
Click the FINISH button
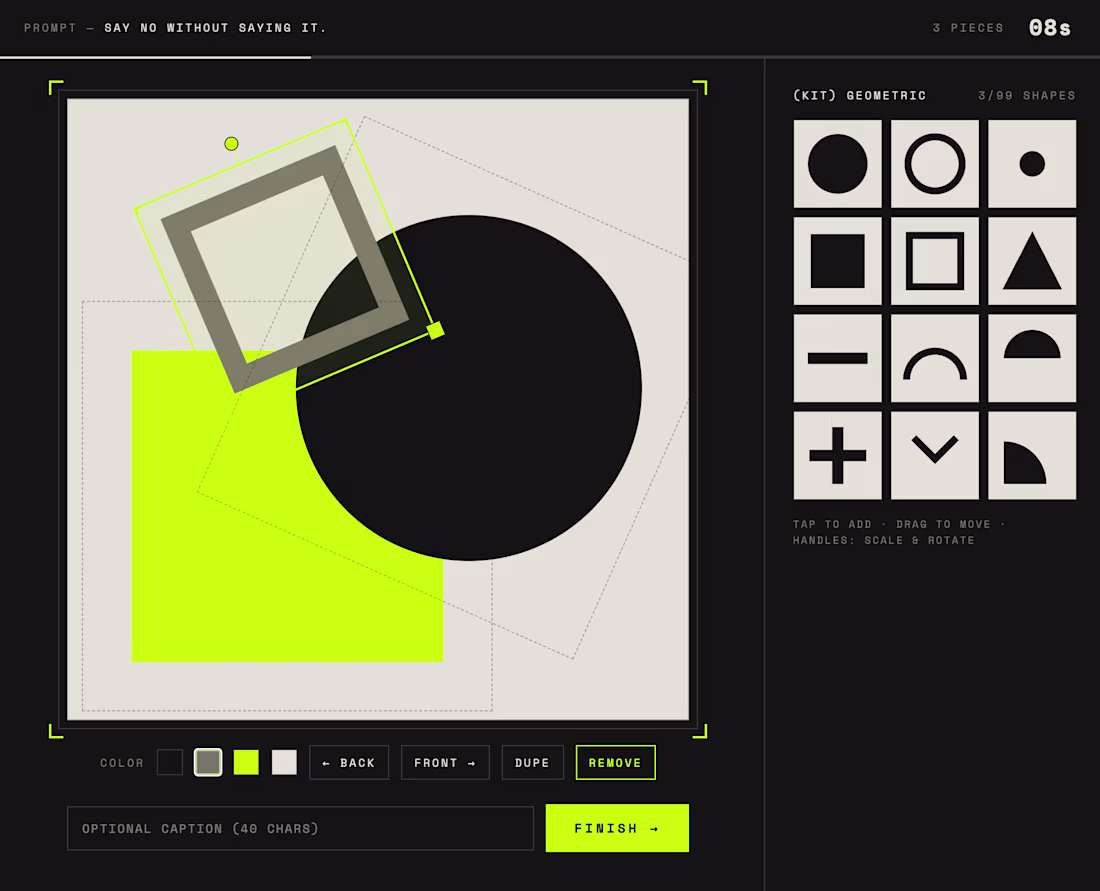coord(617,828)
